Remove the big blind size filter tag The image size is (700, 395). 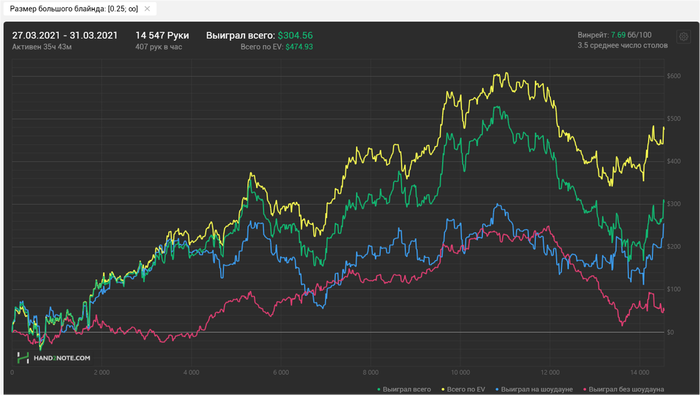click(147, 8)
